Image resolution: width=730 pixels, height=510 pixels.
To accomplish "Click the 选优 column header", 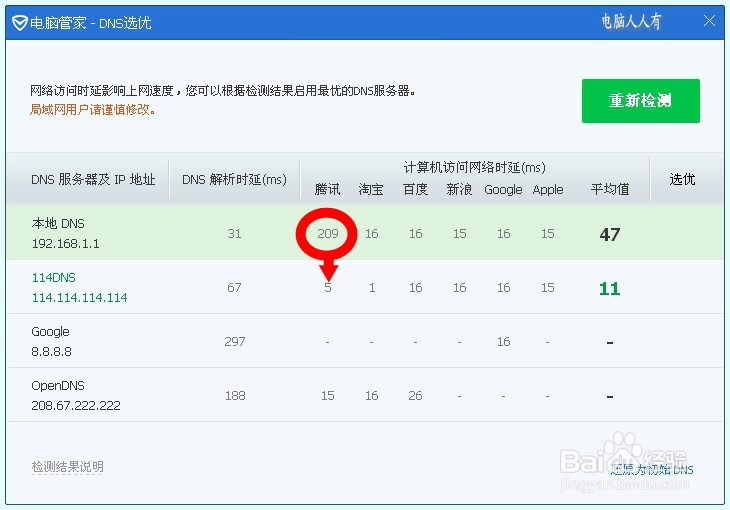I will (x=682, y=179).
